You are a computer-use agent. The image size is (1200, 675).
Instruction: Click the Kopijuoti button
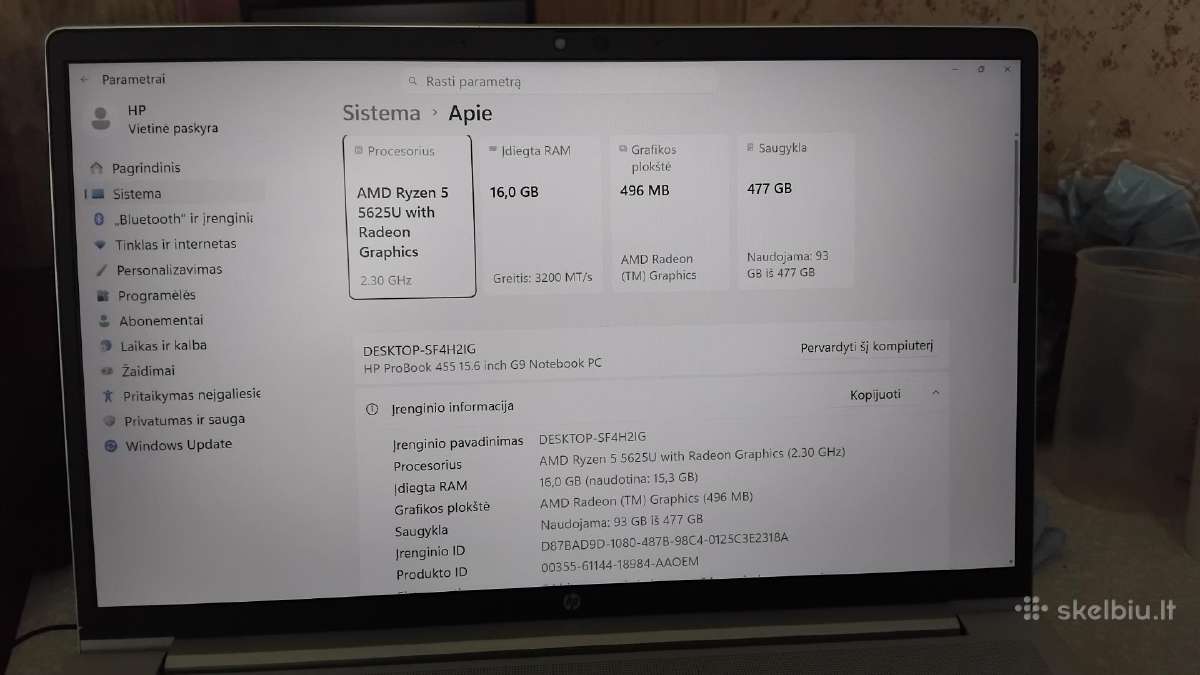click(x=875, y=394)
